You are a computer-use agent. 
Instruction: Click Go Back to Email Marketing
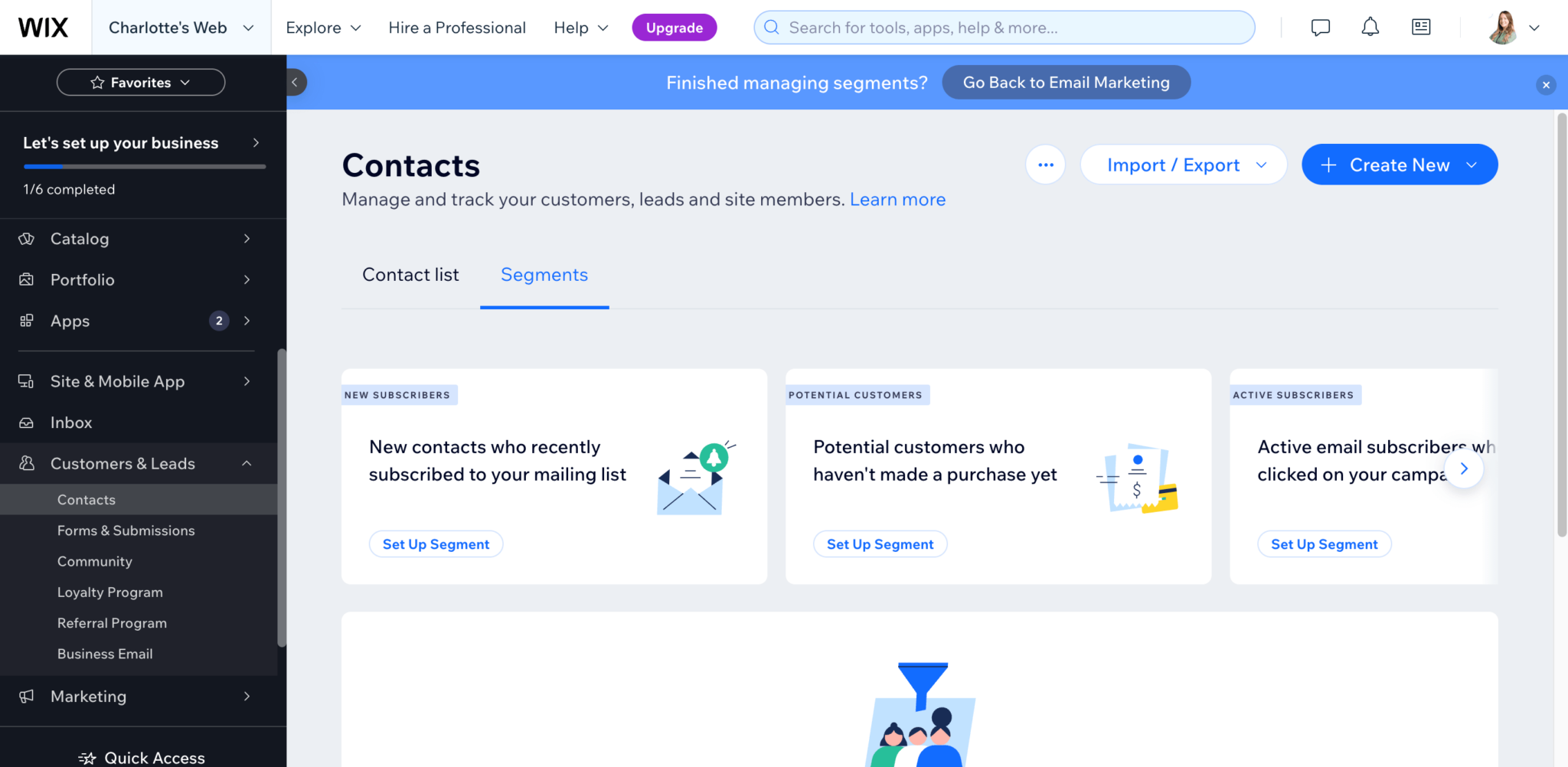(1066, 82)
